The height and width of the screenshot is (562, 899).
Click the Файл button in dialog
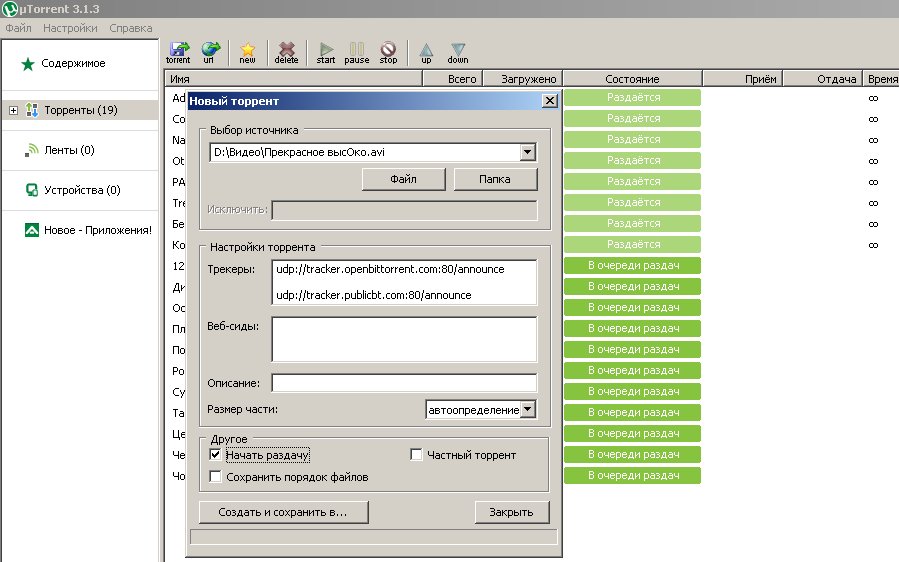point(404,179)
